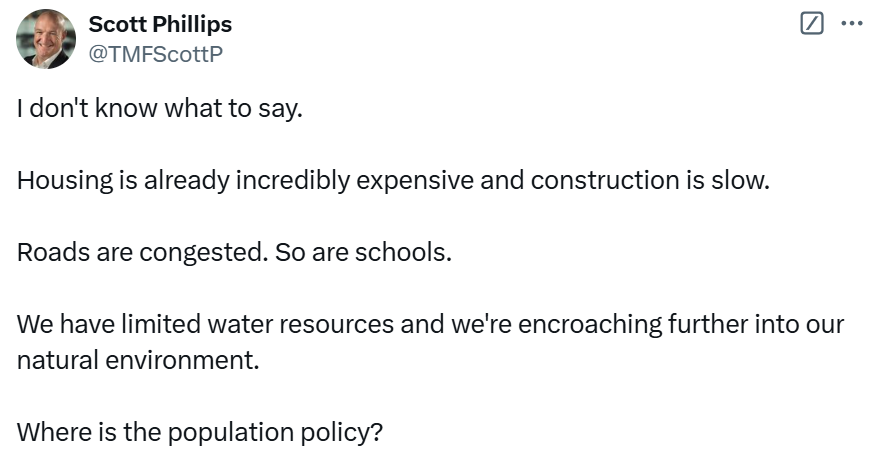Click Scott Phillips' profile avatar
Viewport: 873px width, 456px height.
[46, 39]
